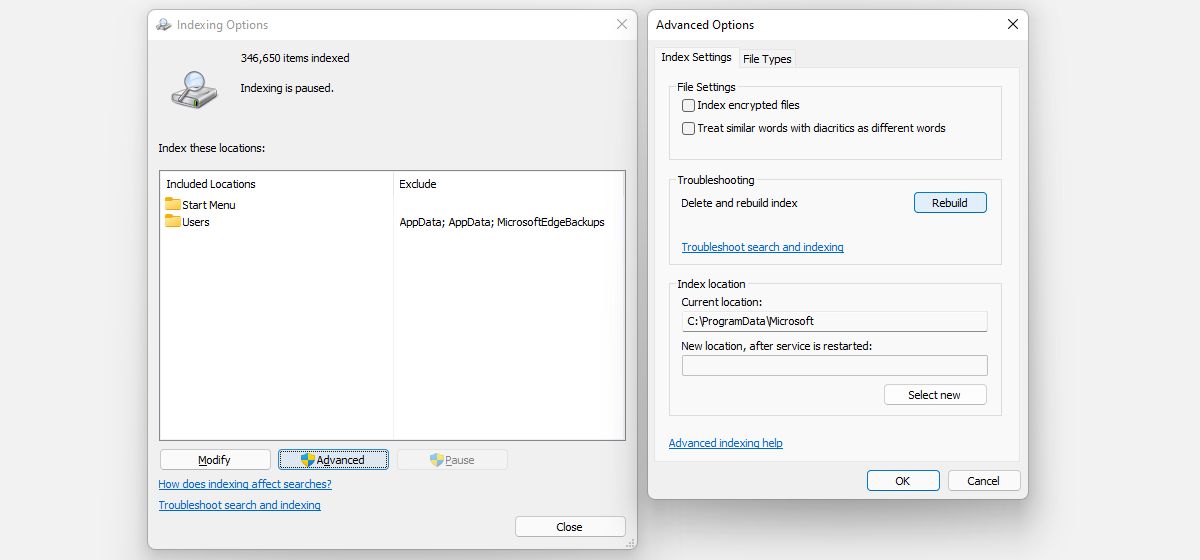Close the Indexing Options window with X
Viewport: 1200px width, 560px height.
point(622,25)
